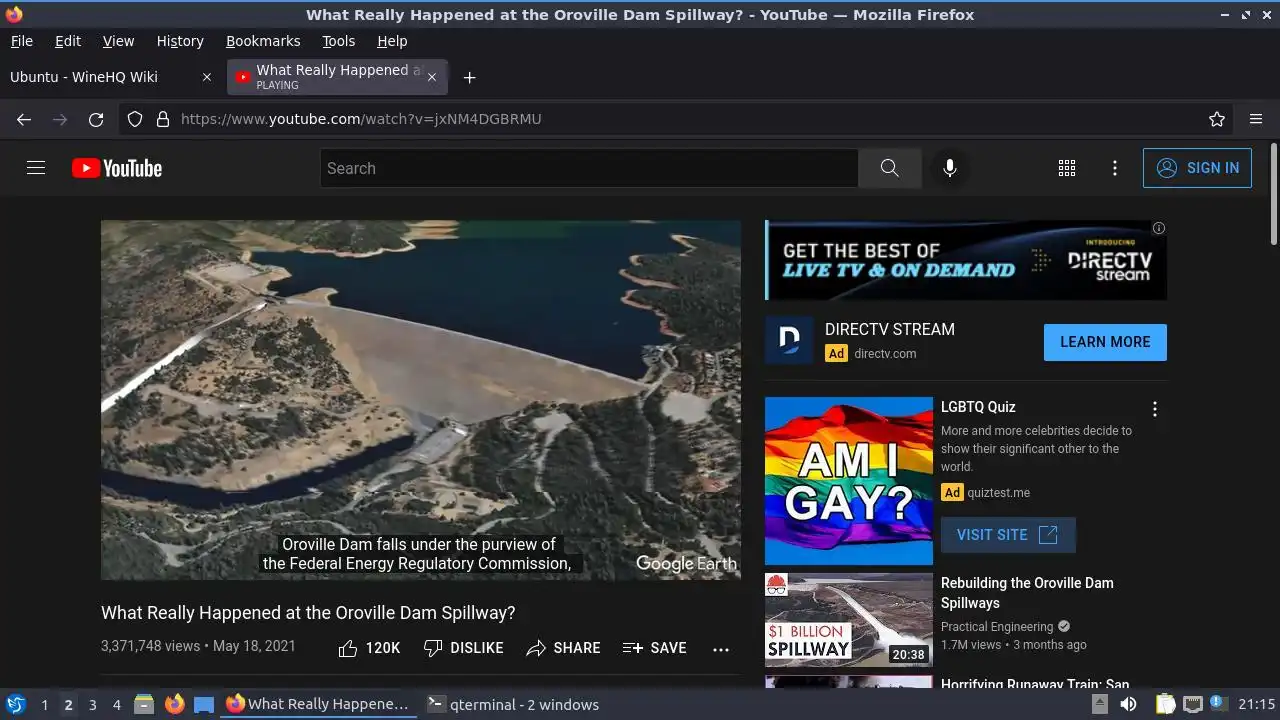The image size is (1280, 720).
Task: Close the YouTube video tab
Action: (432, 77)
